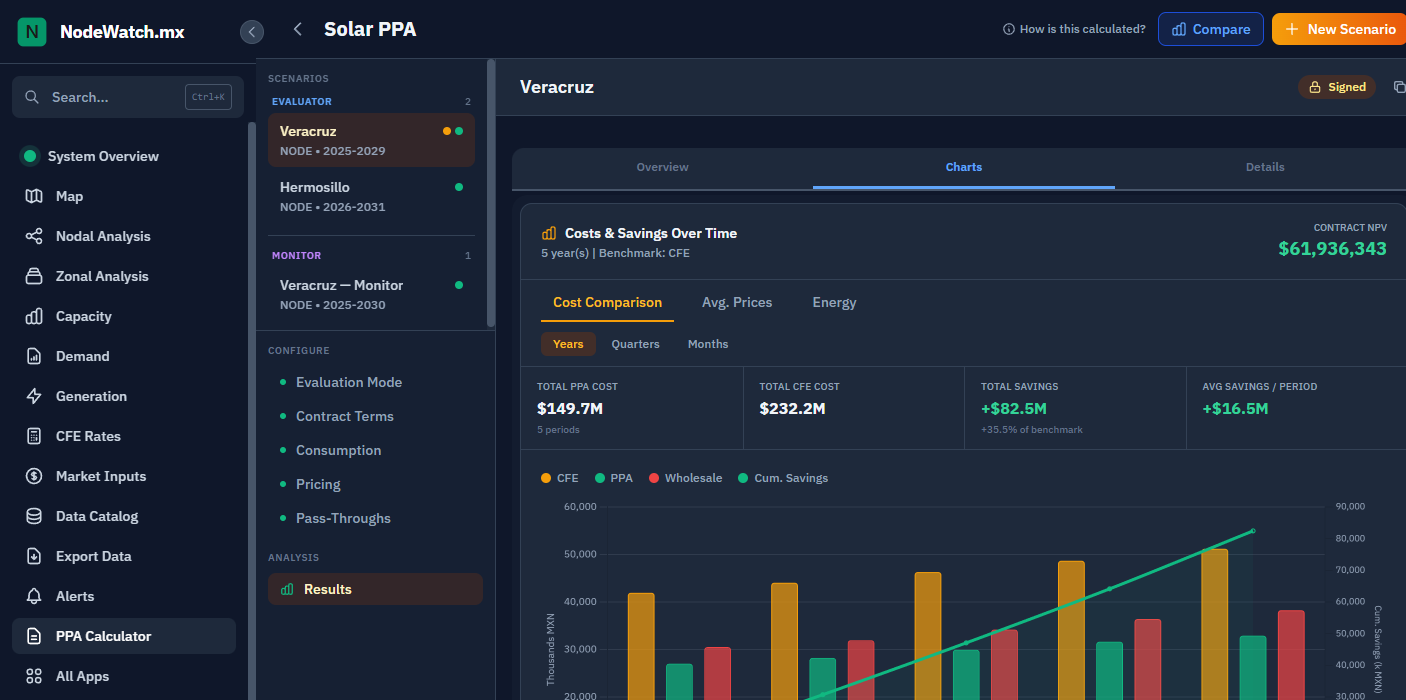This screenshot has width=1406, height=700.
Task: Click the scenarios list scrollbar
Action: [x=491, y=192]
